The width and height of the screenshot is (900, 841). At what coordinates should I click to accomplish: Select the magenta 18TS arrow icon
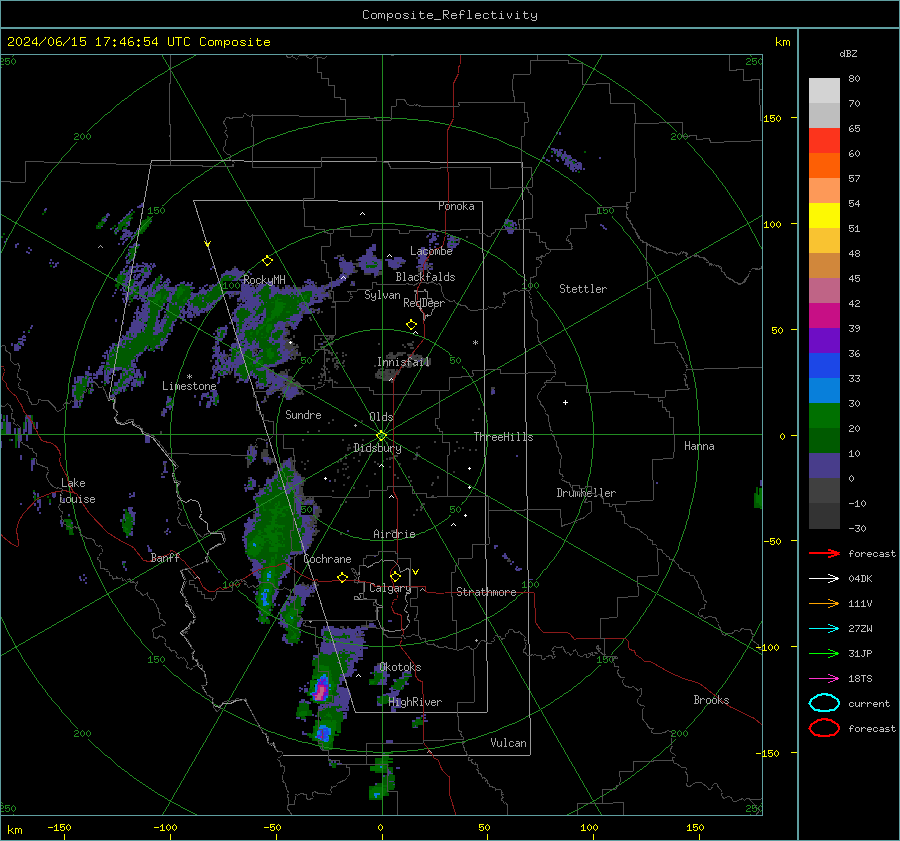click(824, 679)
